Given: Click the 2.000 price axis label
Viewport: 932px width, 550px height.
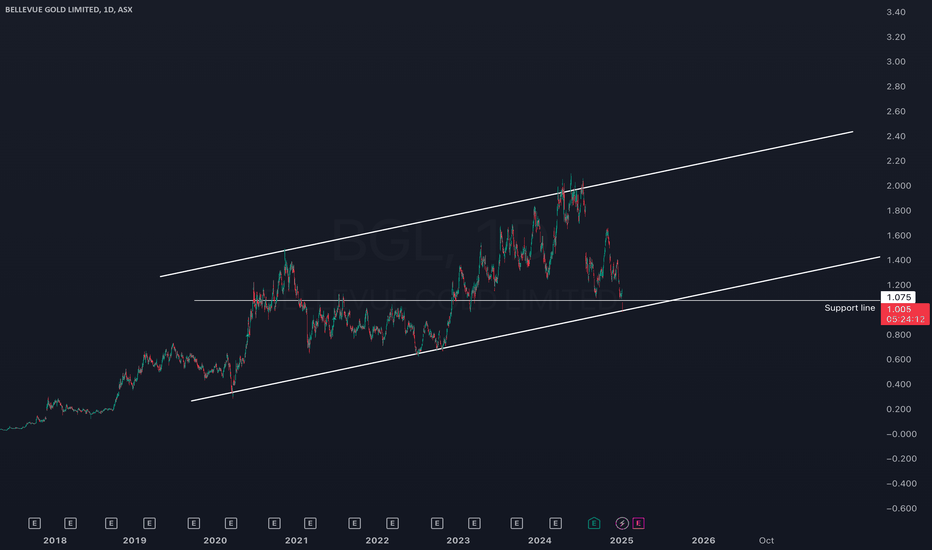Looking at the screenshot, I should (x=898, y=186).
